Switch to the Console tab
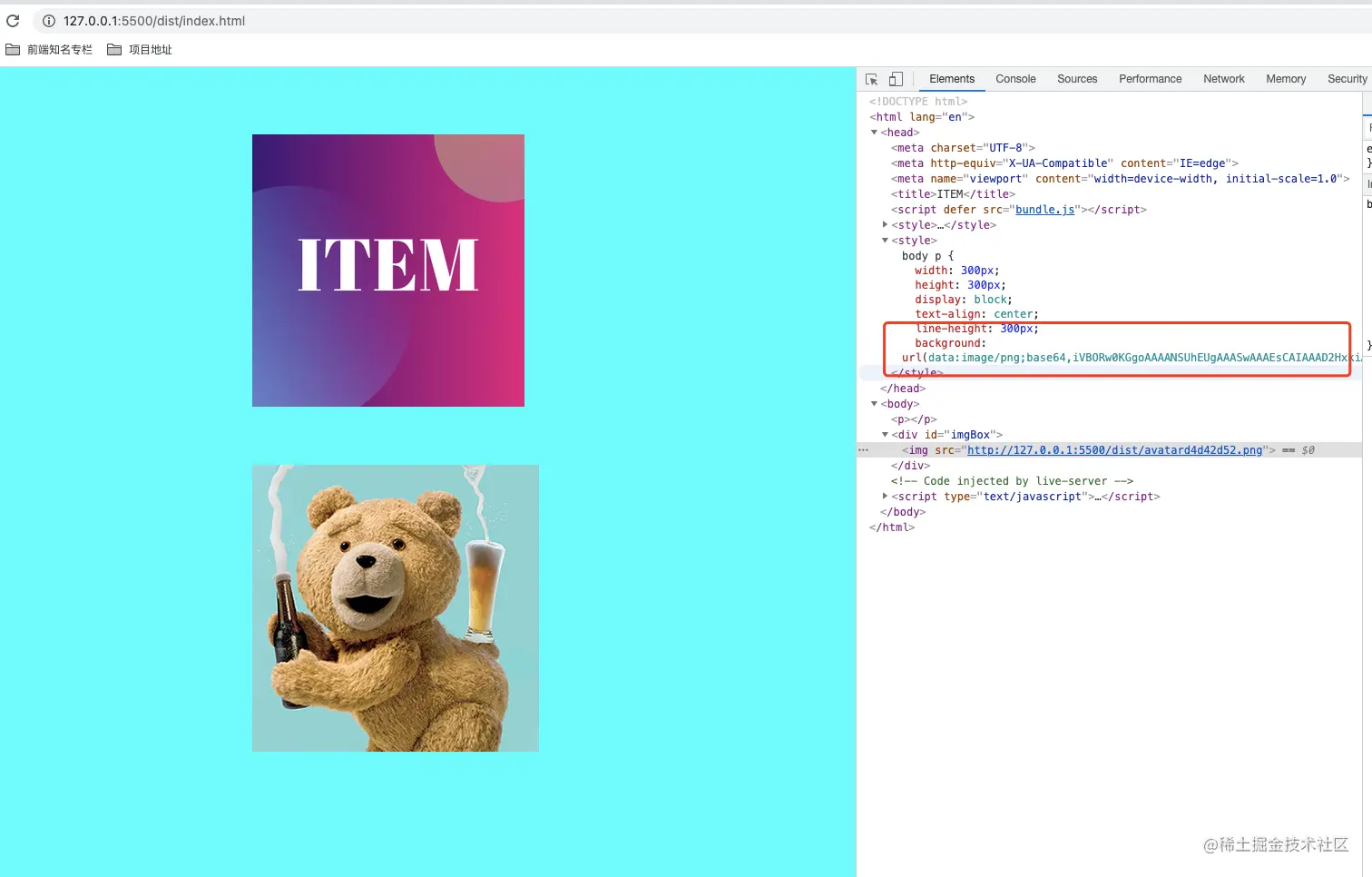The width and height of the screenshot is (1372, 877). click(1015, 79)
